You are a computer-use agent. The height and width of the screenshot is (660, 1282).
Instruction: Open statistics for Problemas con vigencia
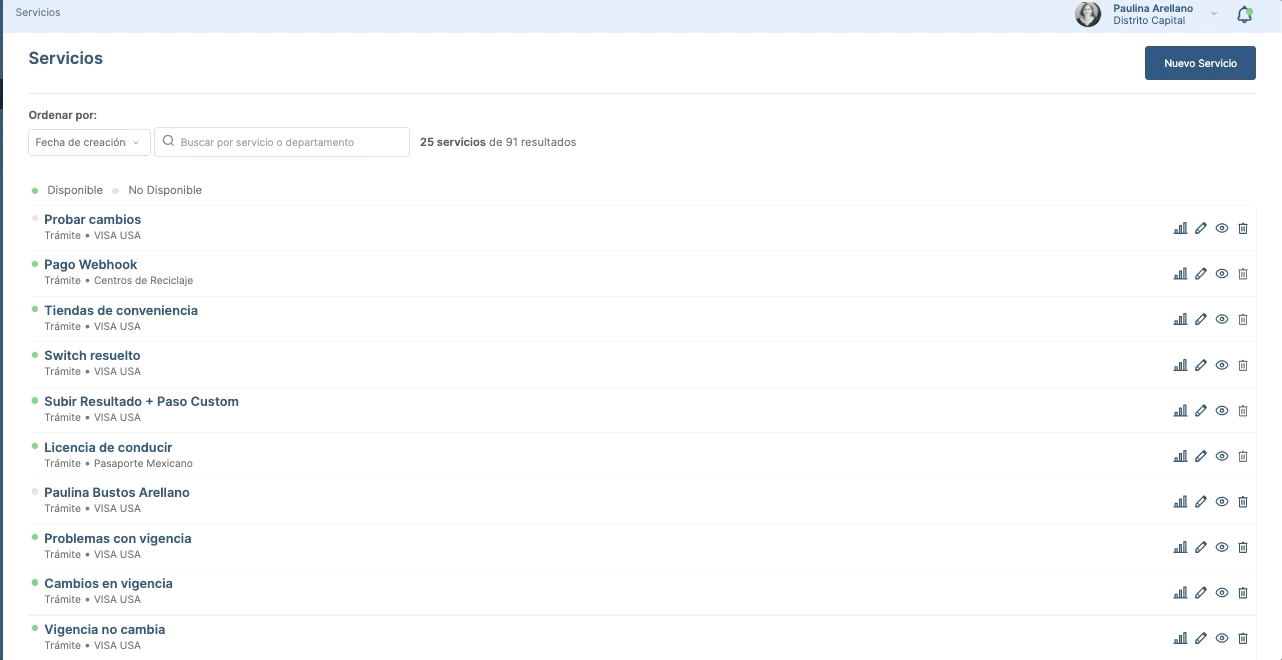click(1180, 547)
